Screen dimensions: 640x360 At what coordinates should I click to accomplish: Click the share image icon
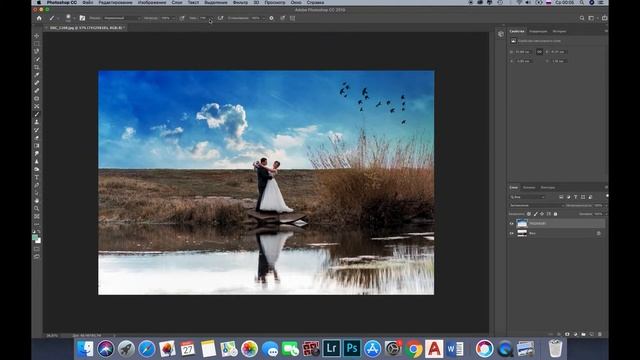click(604, 18)
